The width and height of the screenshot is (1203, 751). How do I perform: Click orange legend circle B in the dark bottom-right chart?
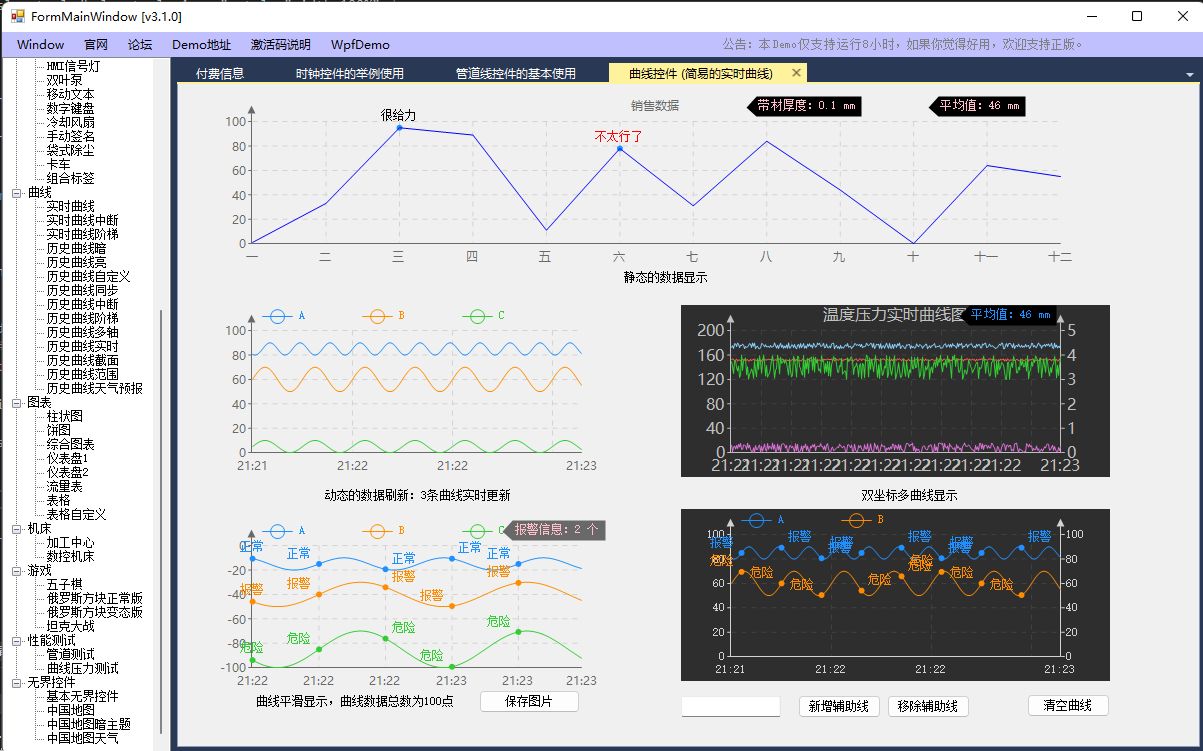(x=856, y=520)
